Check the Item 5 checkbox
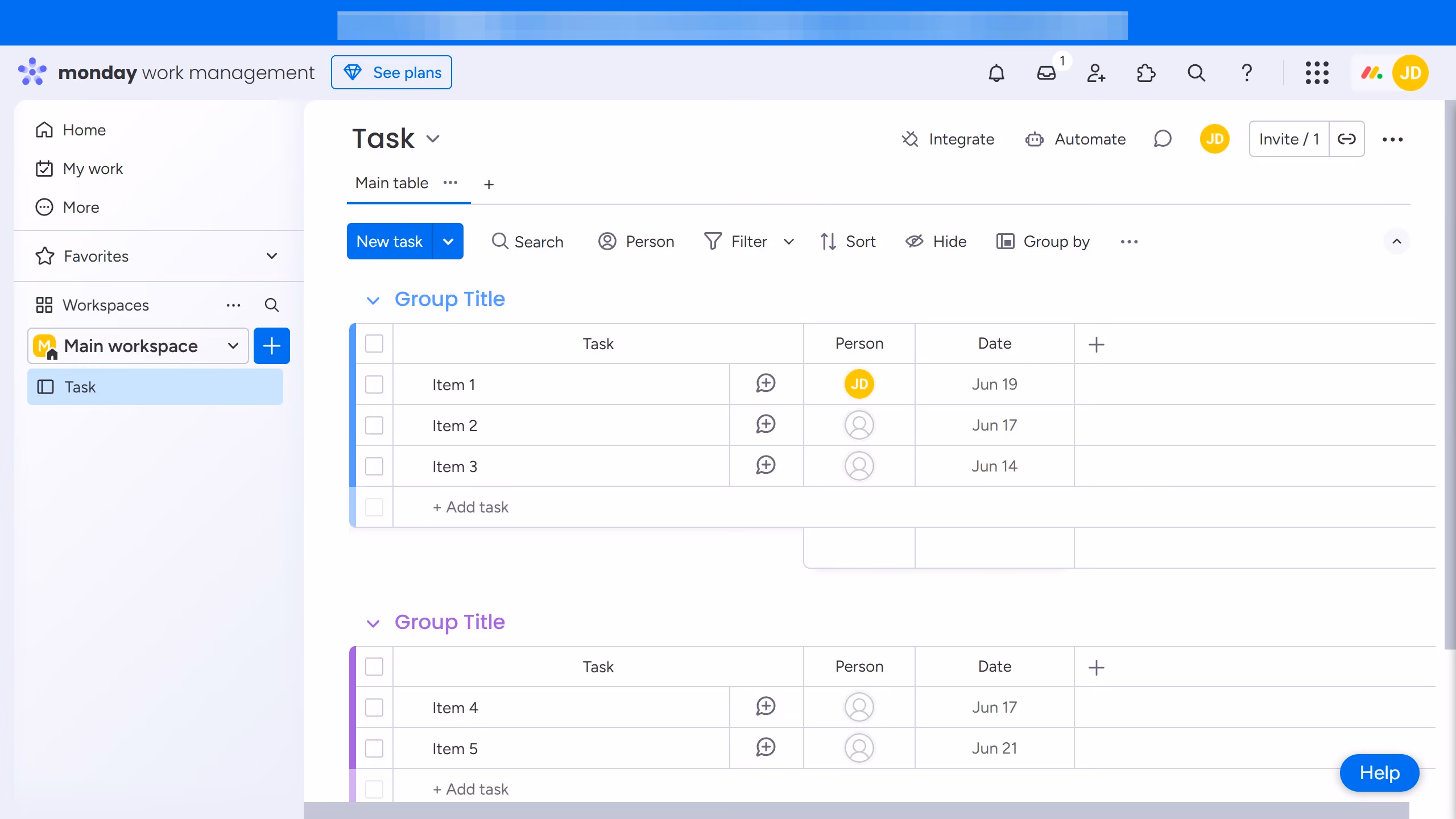The width and height of the screenshot is (1456, 819). (x=374, y=748)
